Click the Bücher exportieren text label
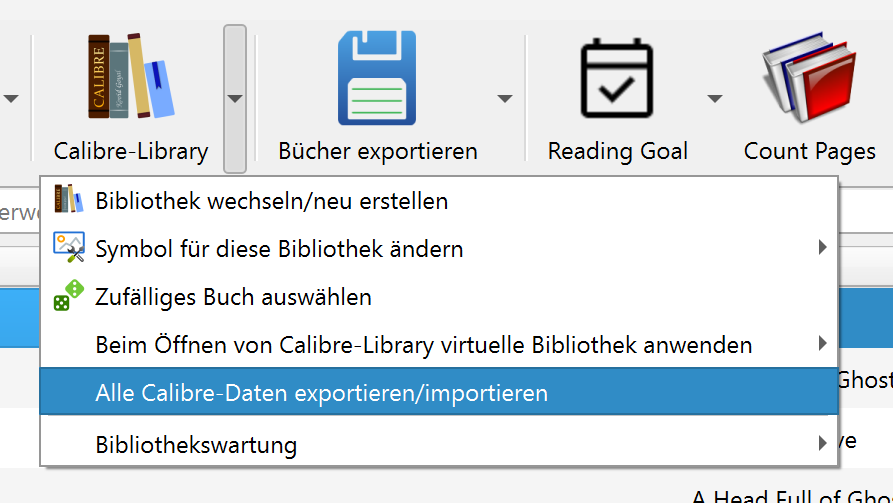The image size is (893, 503). pyautogui.click(x=378, y=152)
